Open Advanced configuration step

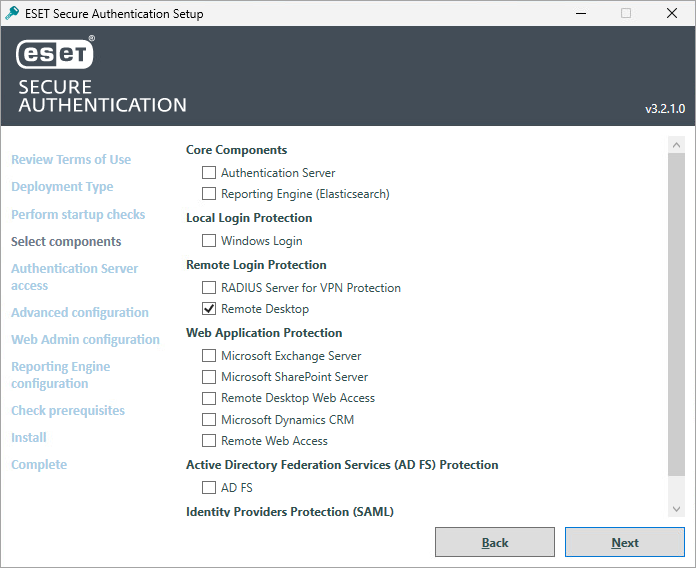coord(80,312)
